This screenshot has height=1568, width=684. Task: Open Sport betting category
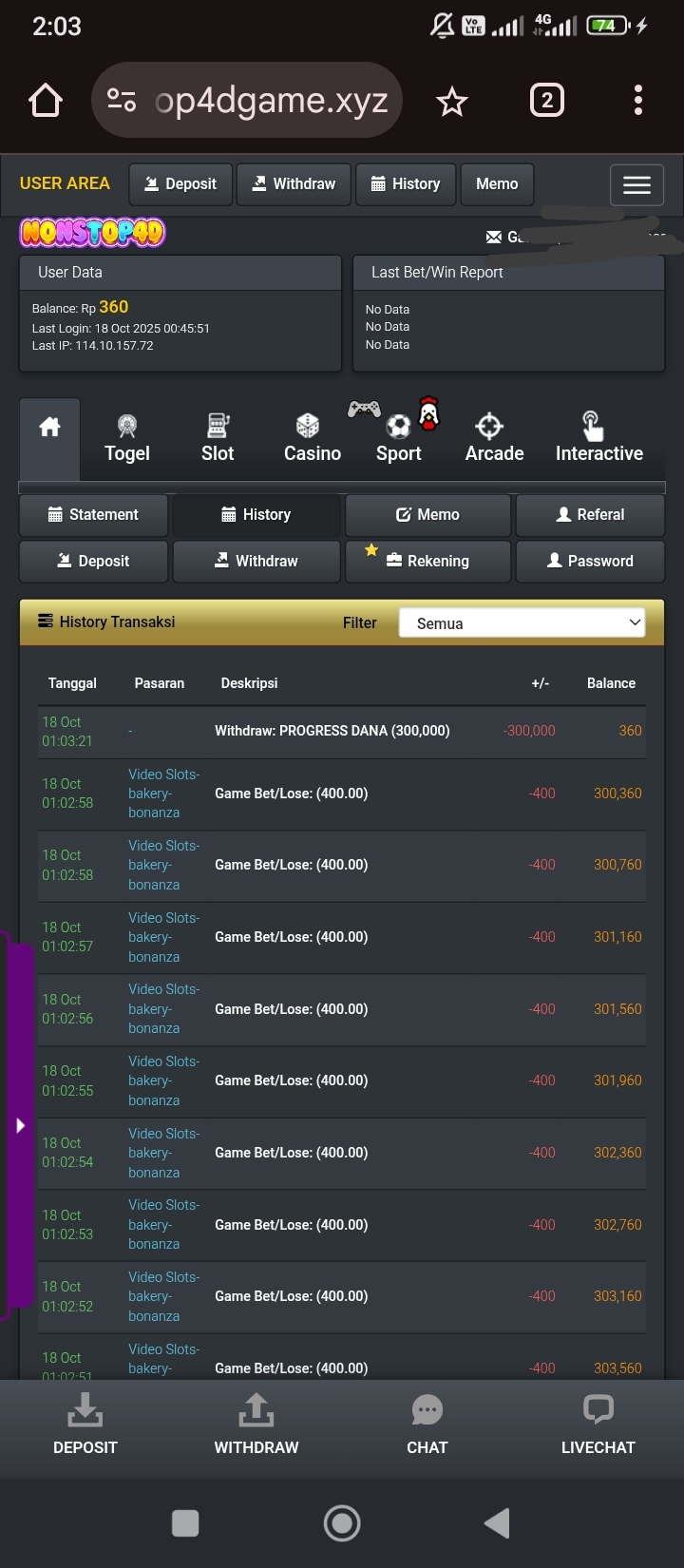pyautogui.click(x=399, y=438)
